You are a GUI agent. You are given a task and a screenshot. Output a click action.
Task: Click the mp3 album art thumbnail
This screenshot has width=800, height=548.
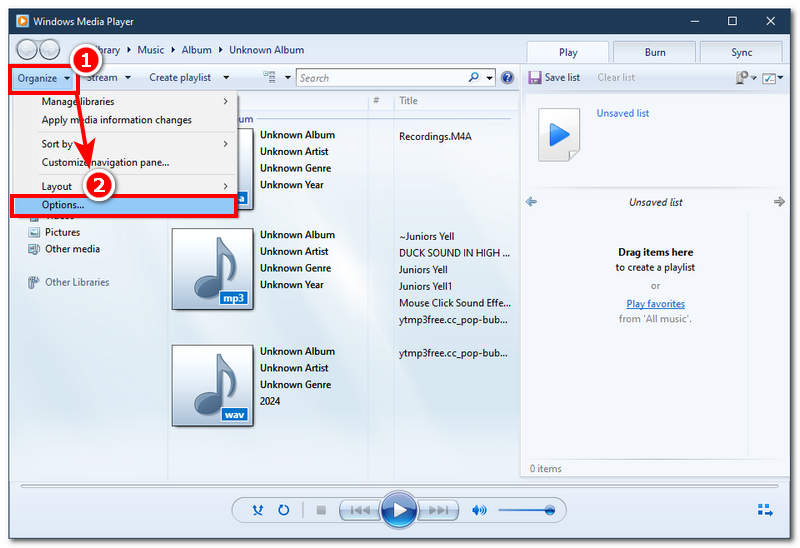point(212,269)
